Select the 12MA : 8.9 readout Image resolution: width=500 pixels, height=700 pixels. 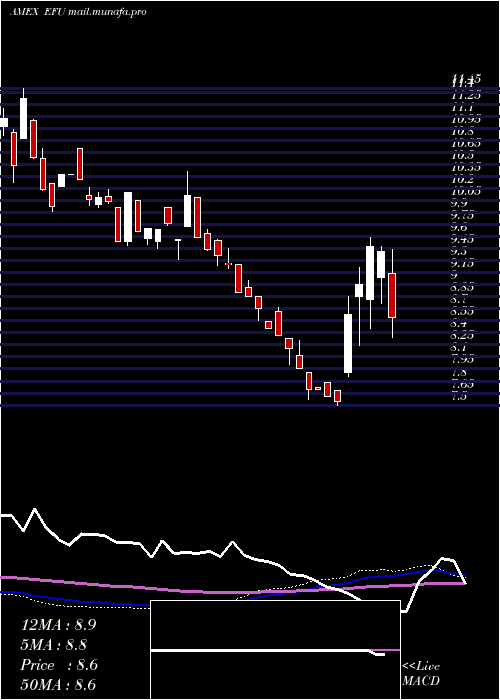(x=58, y=625)
